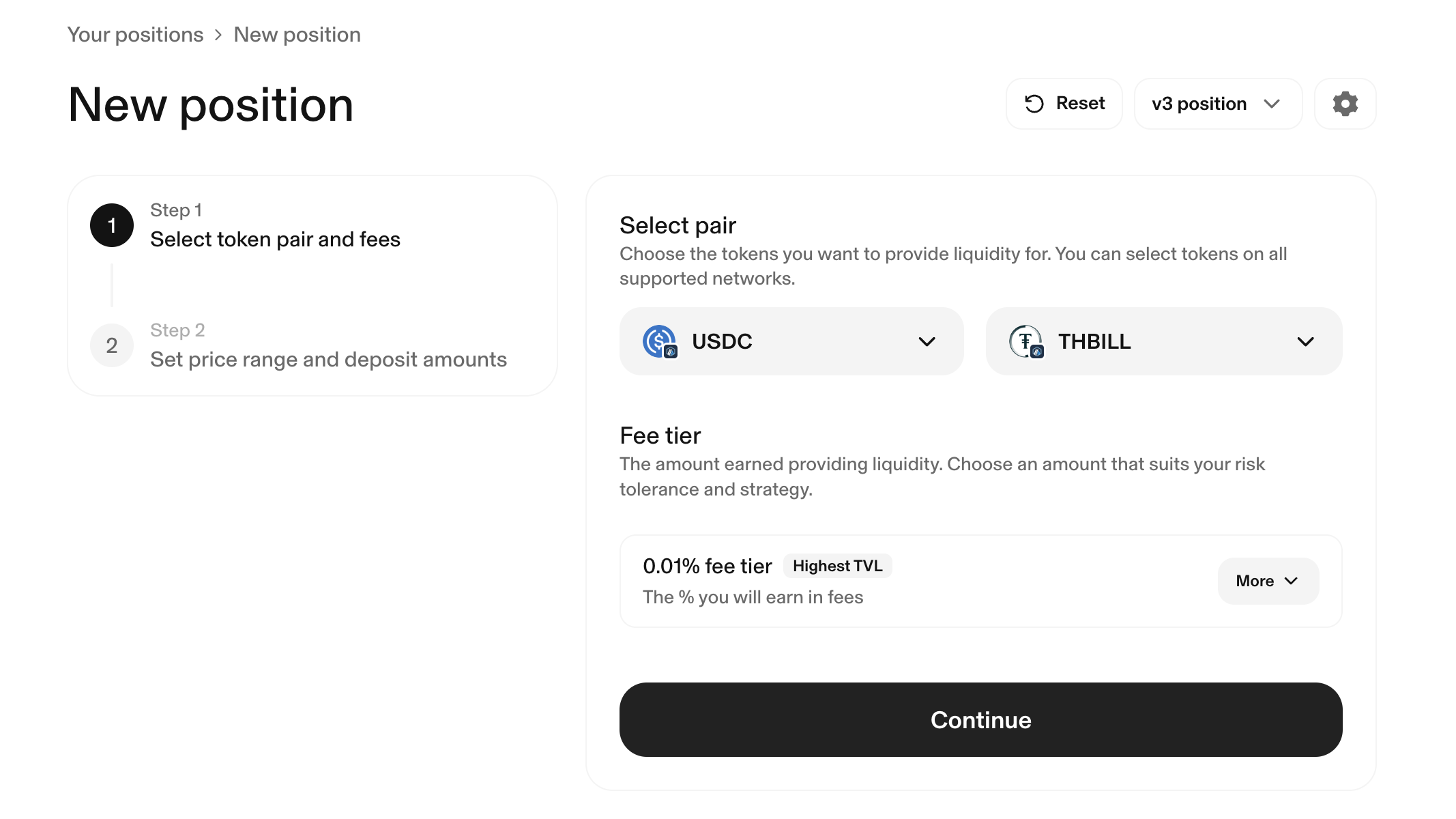Viewport: 1456px width, 819px height.
Task: Click the New position breadcrumb
Action: [x=297, y=35]
